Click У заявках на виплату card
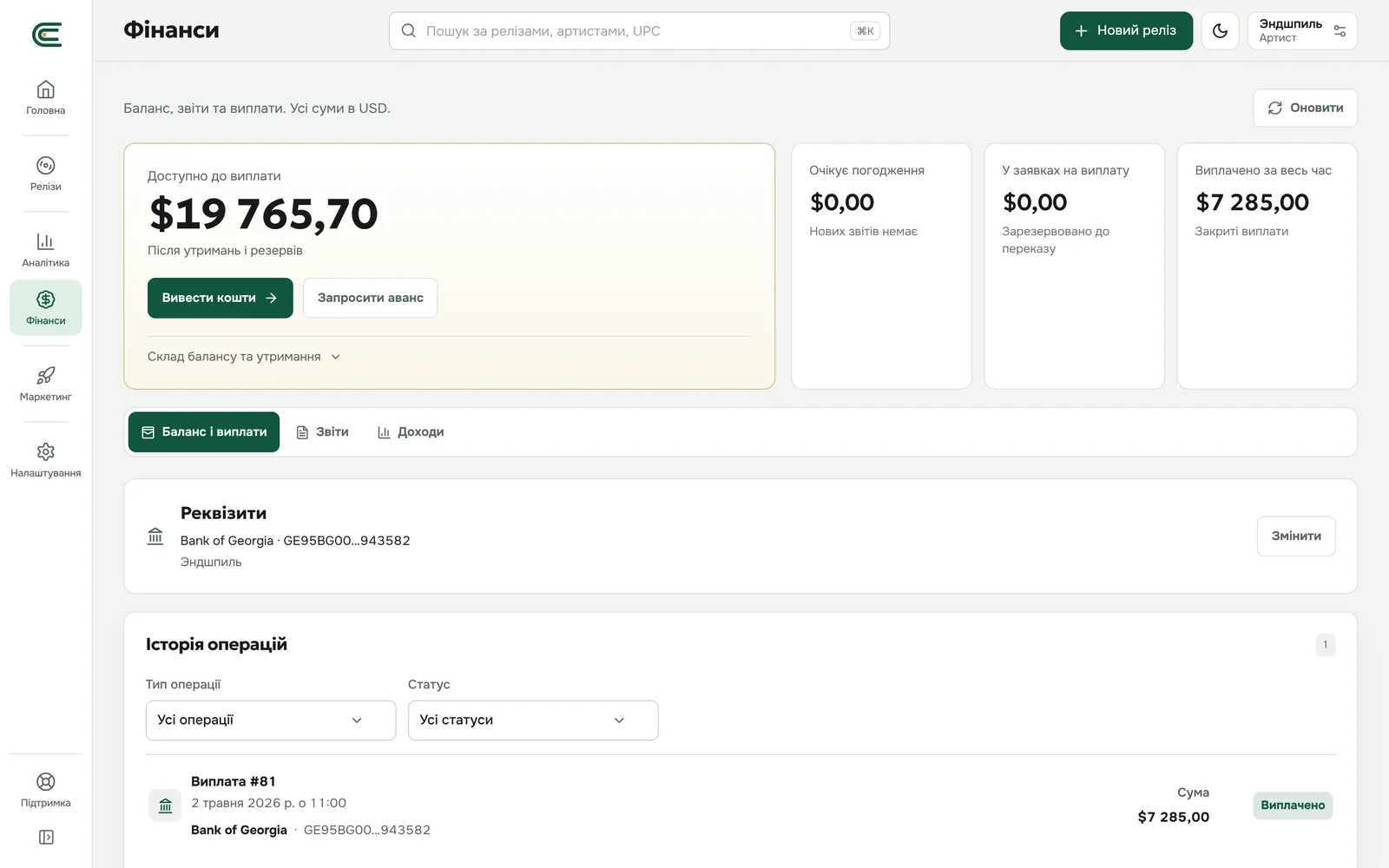Screen dimensions: 1389x868 coord(1074,266)
